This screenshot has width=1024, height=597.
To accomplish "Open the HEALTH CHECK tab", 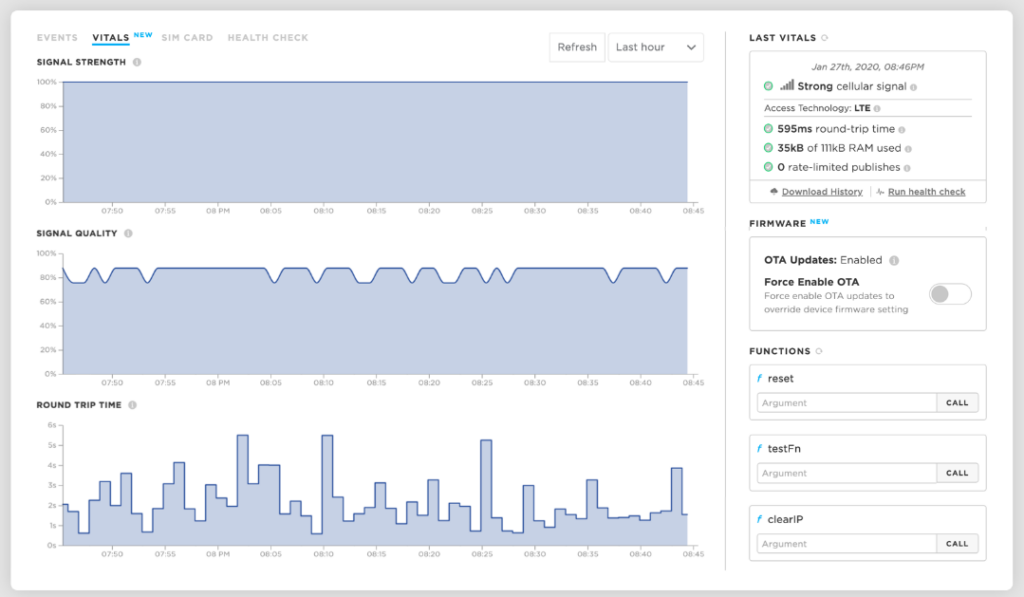I will 268,37.
